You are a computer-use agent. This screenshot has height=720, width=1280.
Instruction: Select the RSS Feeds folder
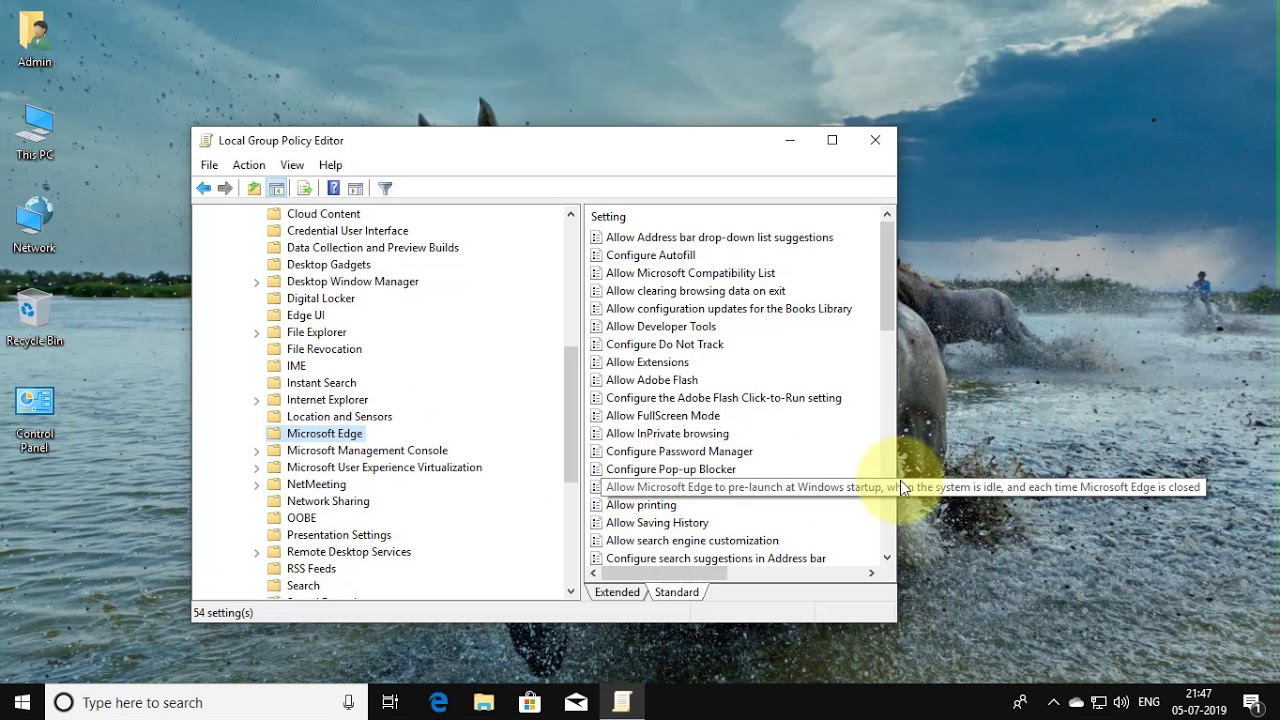(x=311, y=569)
